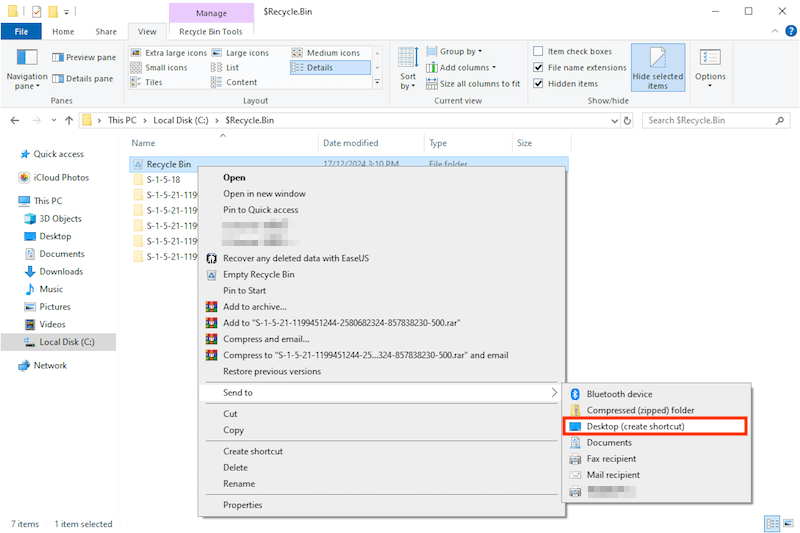This screenshot has height=533, width=800.
Task: Collapse the ribbon with chevron
Action: point(774,31)
